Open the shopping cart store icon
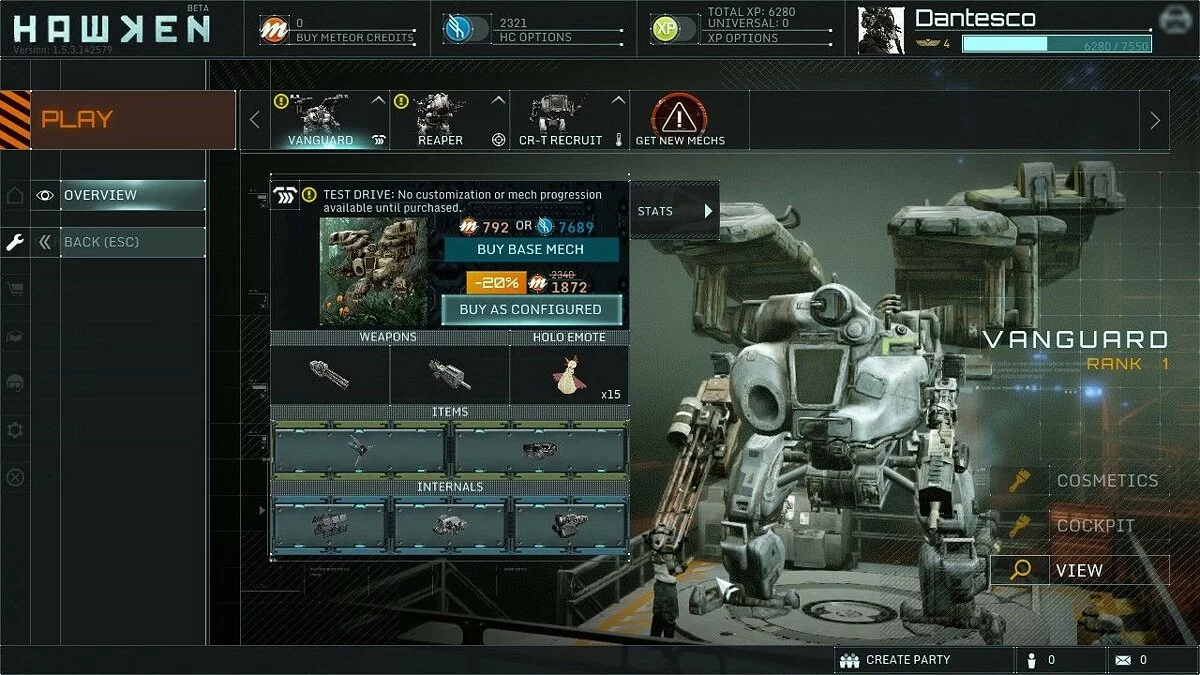The height and width of the screenshot is (675, 1200). tap(15, 290)
